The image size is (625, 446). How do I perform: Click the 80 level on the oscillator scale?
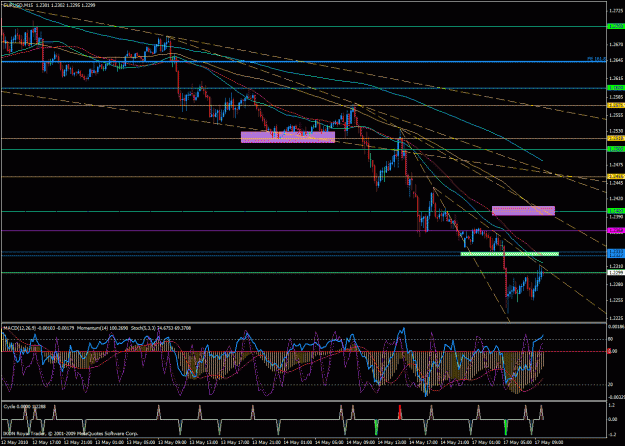609,340
